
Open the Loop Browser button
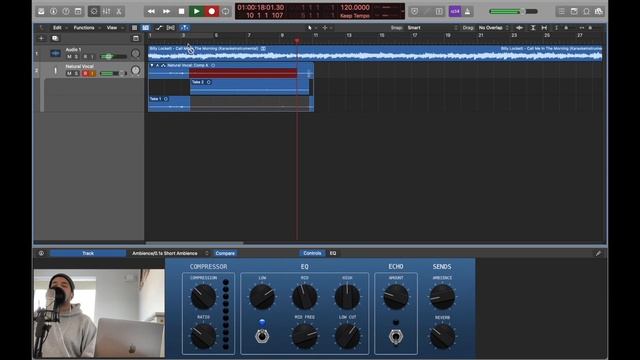point(587,11)
